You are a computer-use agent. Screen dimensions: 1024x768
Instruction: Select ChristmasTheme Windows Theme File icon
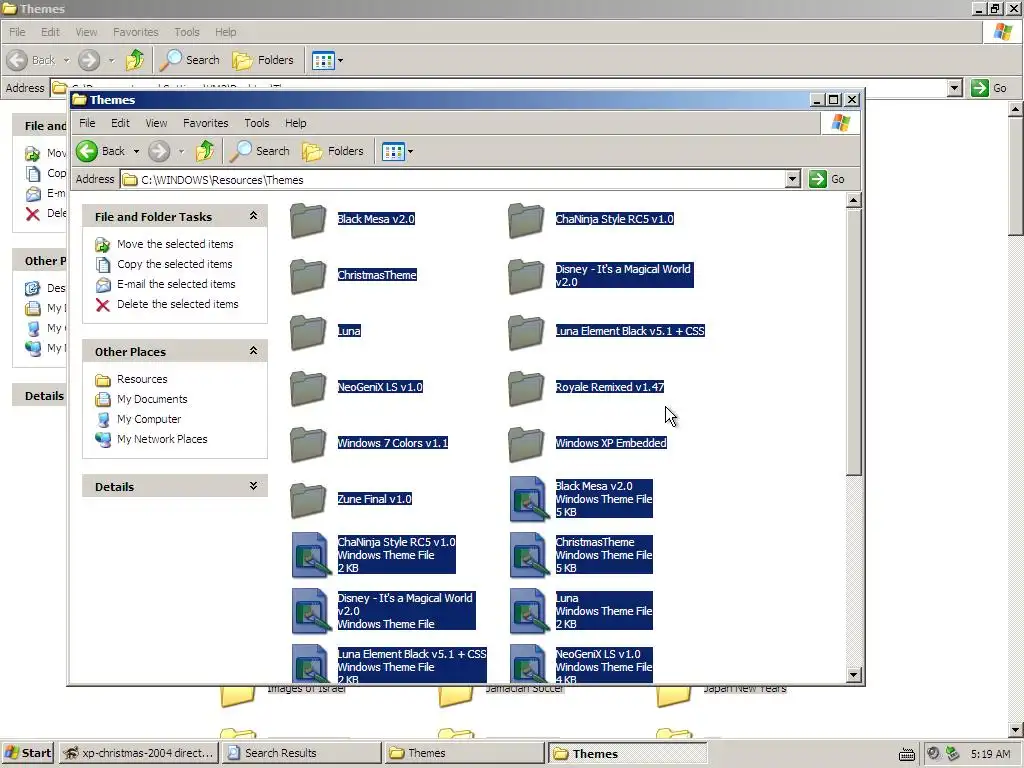[x=528, y=556]
